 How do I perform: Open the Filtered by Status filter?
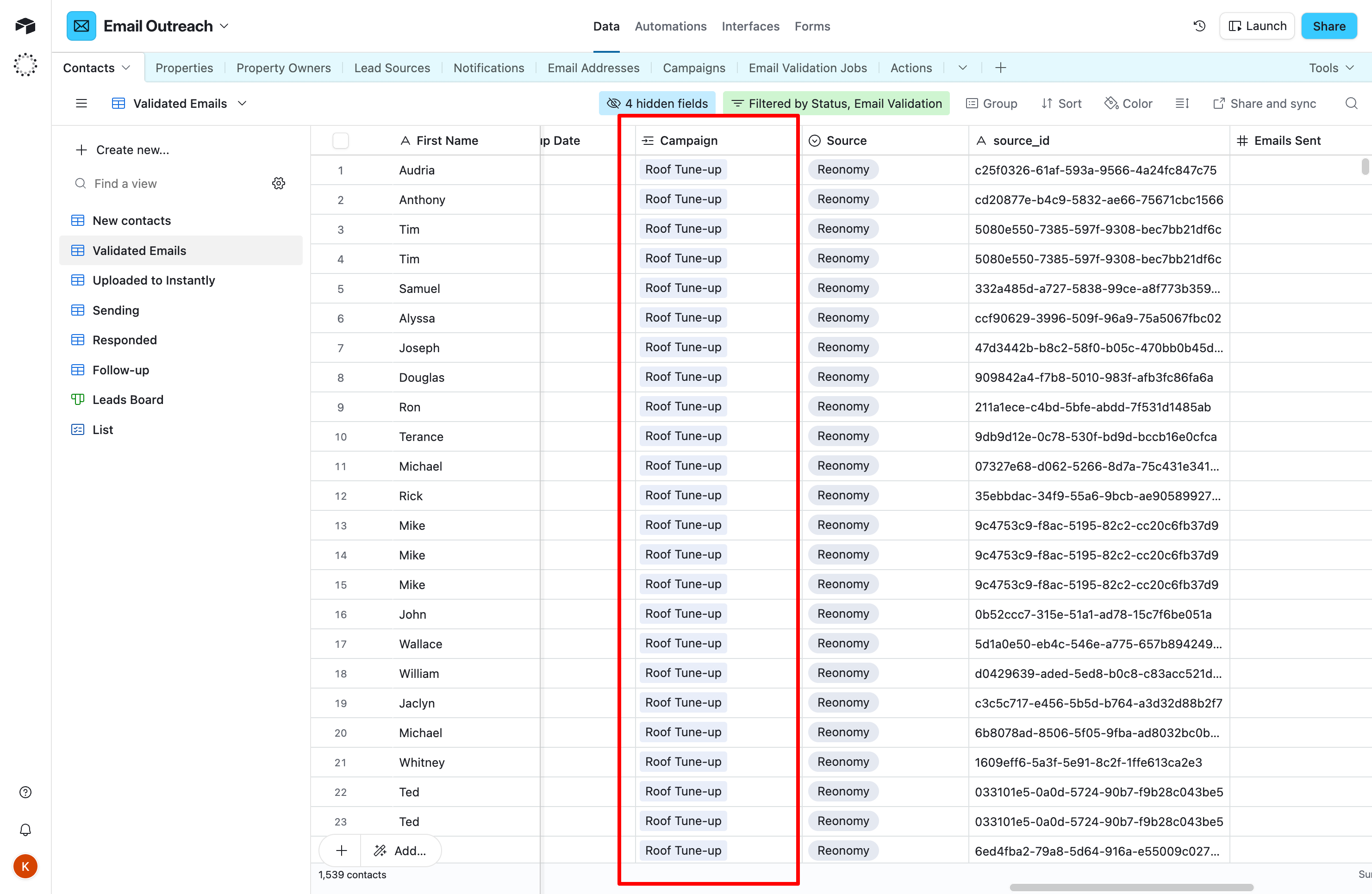836,103
